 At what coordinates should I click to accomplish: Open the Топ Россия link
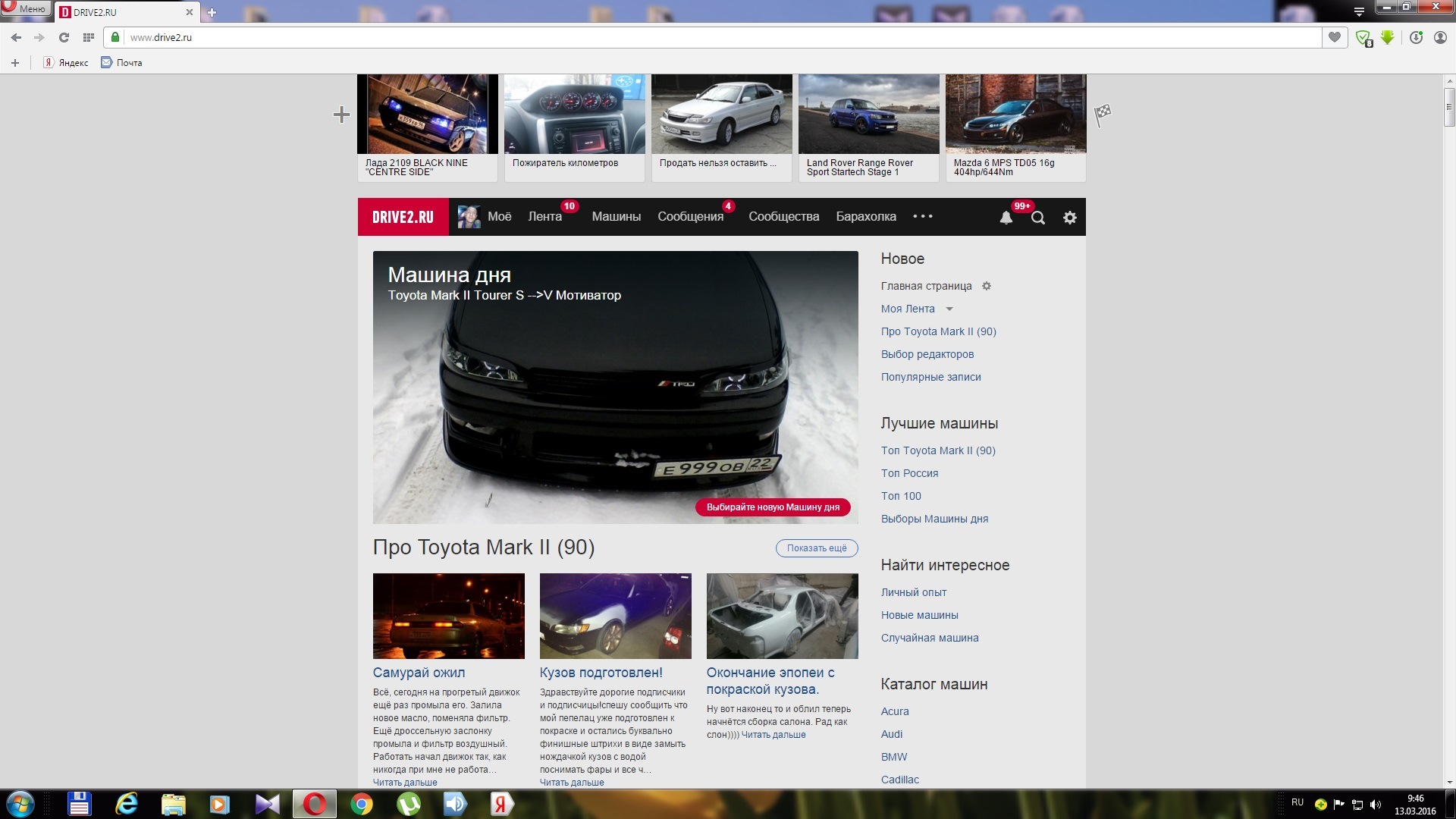click(x=909, y=473)
